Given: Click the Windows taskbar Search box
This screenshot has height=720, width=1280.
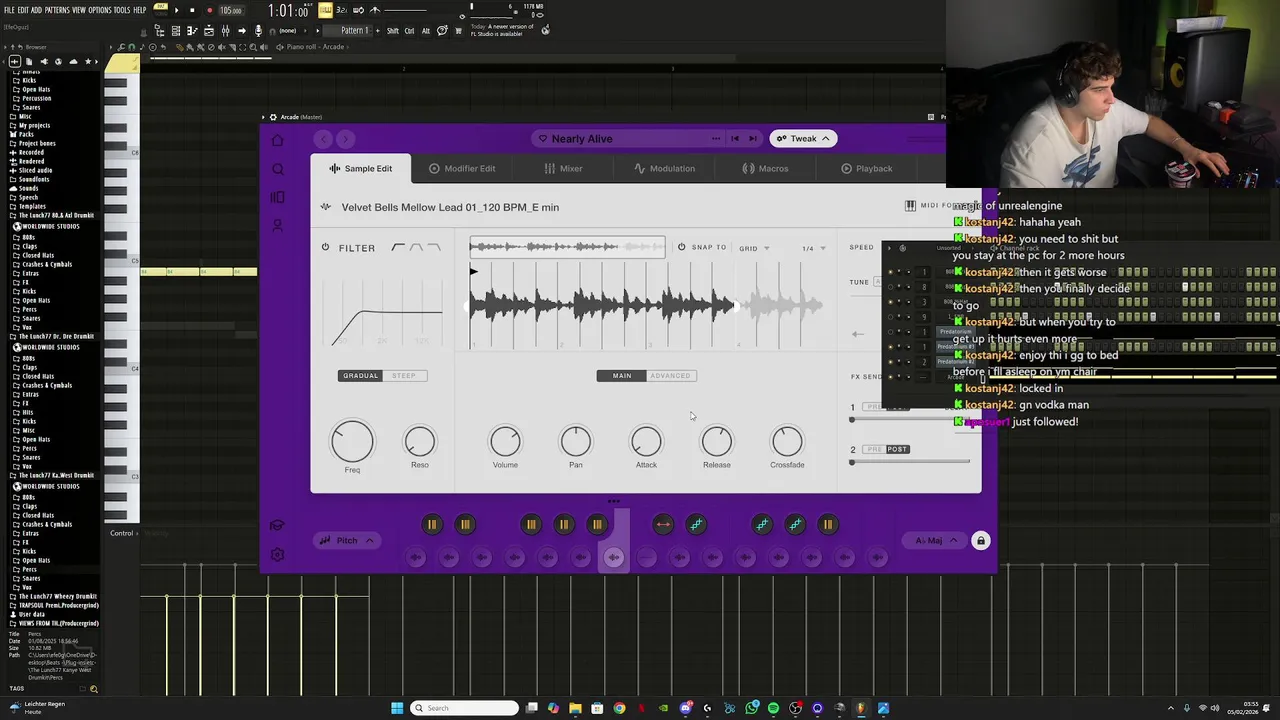Looking at the screenshot, I should tap(465, 708).
